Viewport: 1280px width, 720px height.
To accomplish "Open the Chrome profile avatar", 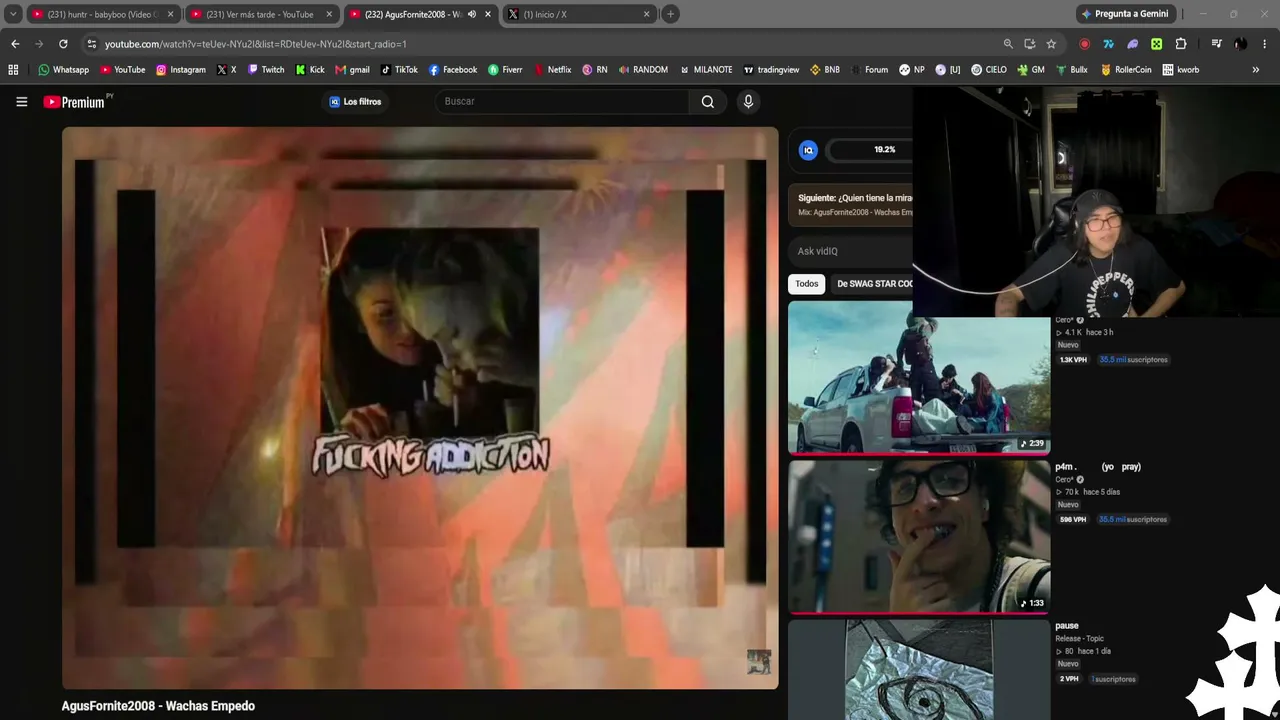I will pos(1240,44).
